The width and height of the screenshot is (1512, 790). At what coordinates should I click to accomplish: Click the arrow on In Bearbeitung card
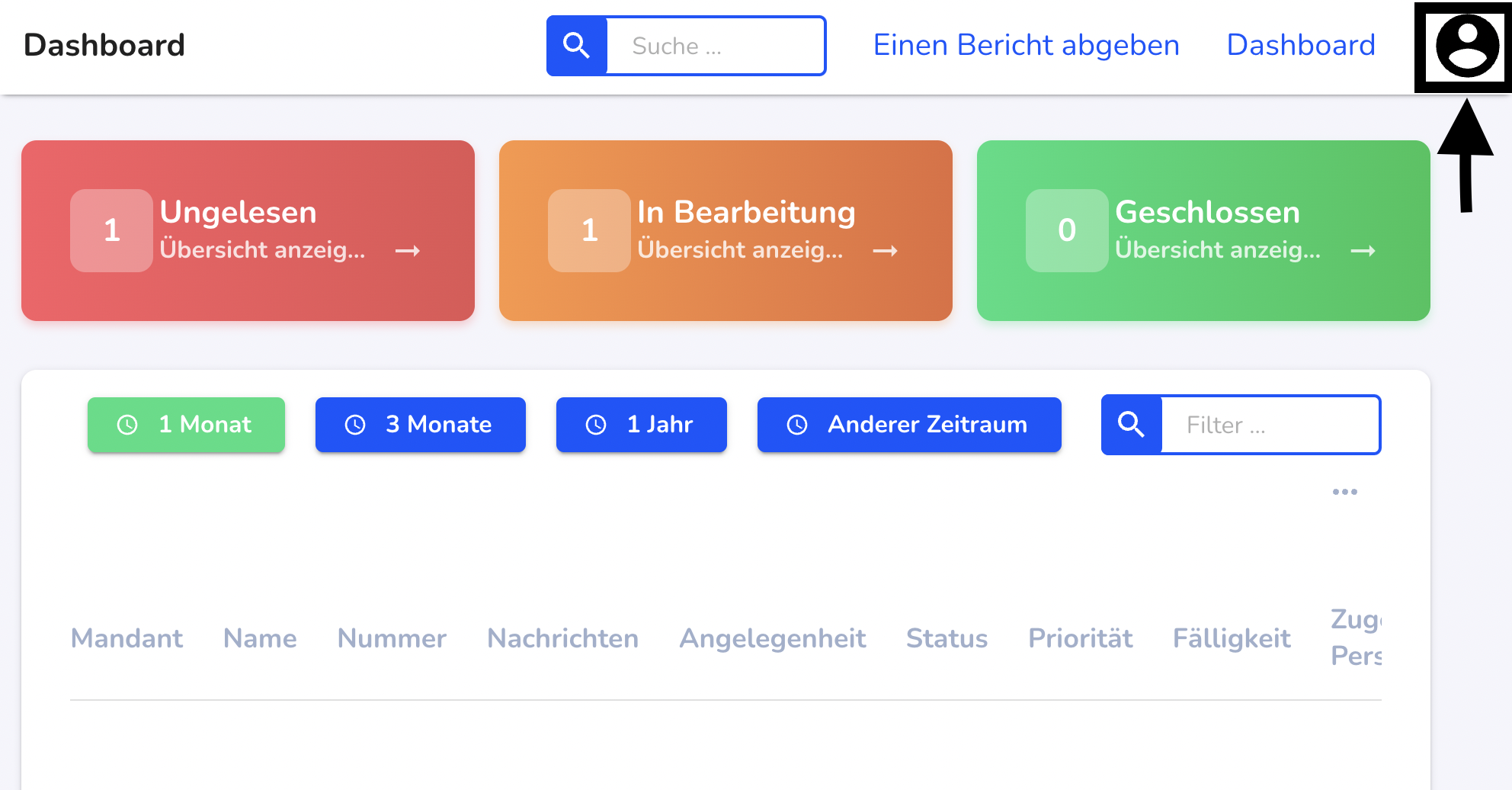(x=885, y=251)
